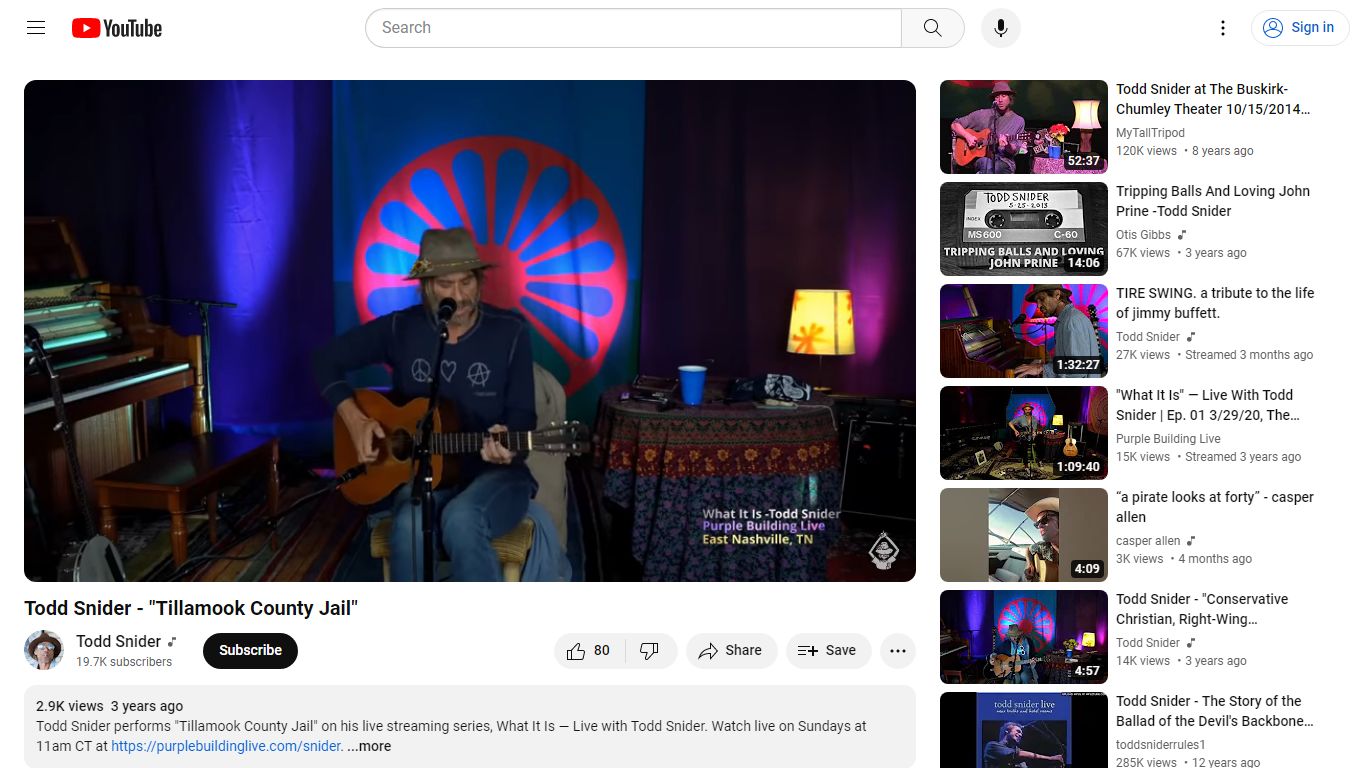Image resolution: width=1366 pixels, height=768 pixels.
Task: Open Tripping Balls And Loving John Prine title
Action: (x=1213, y=201)
